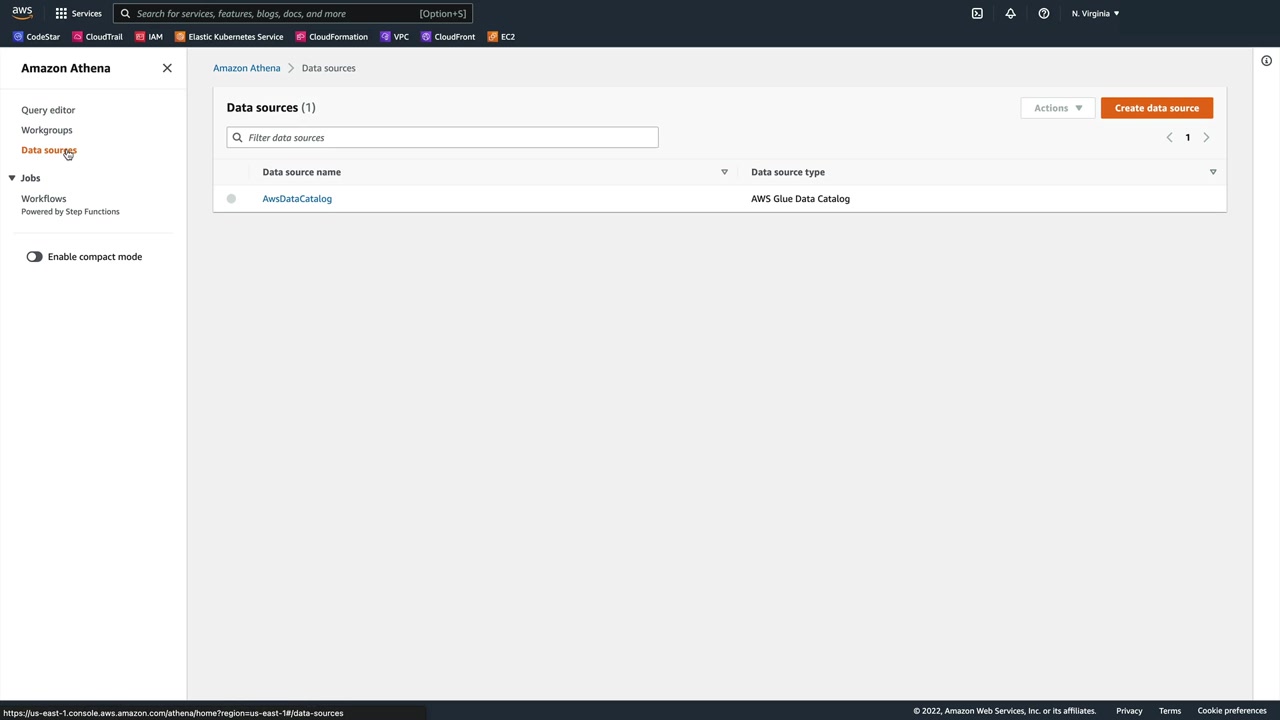Click the Data source name column header

click(302, 172)
